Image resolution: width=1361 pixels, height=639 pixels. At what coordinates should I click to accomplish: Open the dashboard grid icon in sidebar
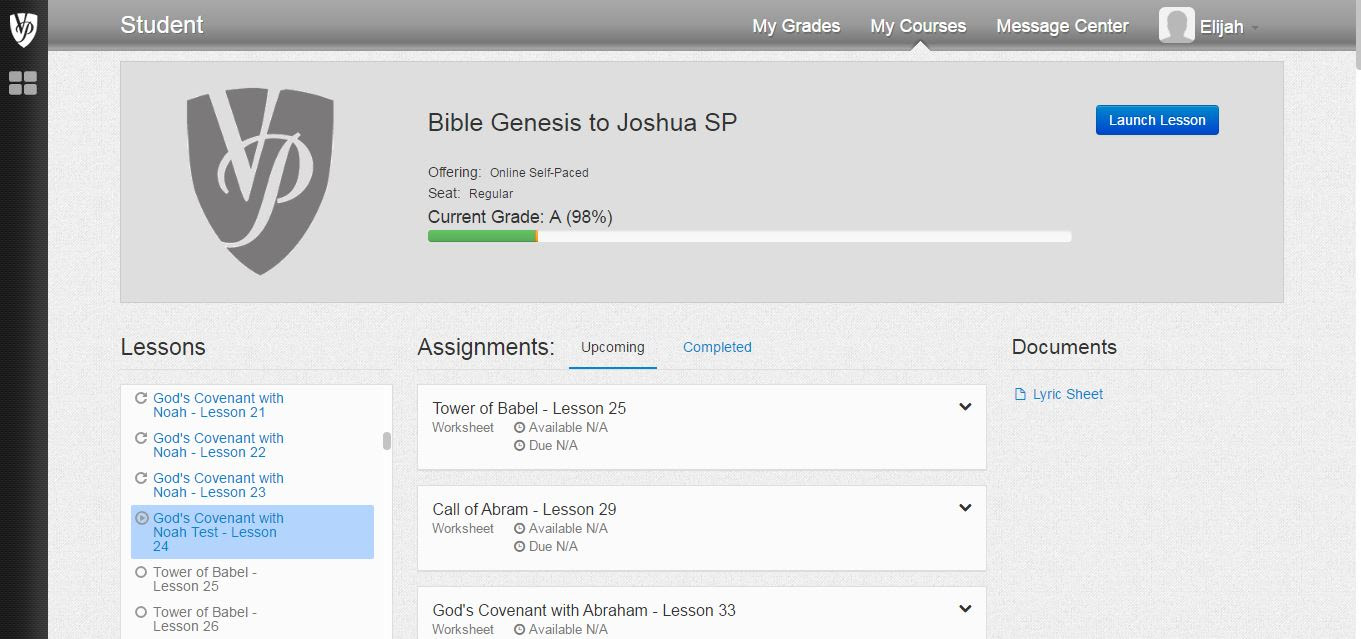pos(23,83)
